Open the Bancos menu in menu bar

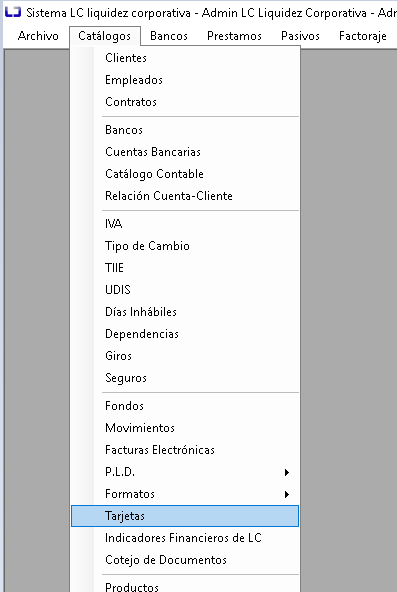pyautogui.click(x=169, y=36)
